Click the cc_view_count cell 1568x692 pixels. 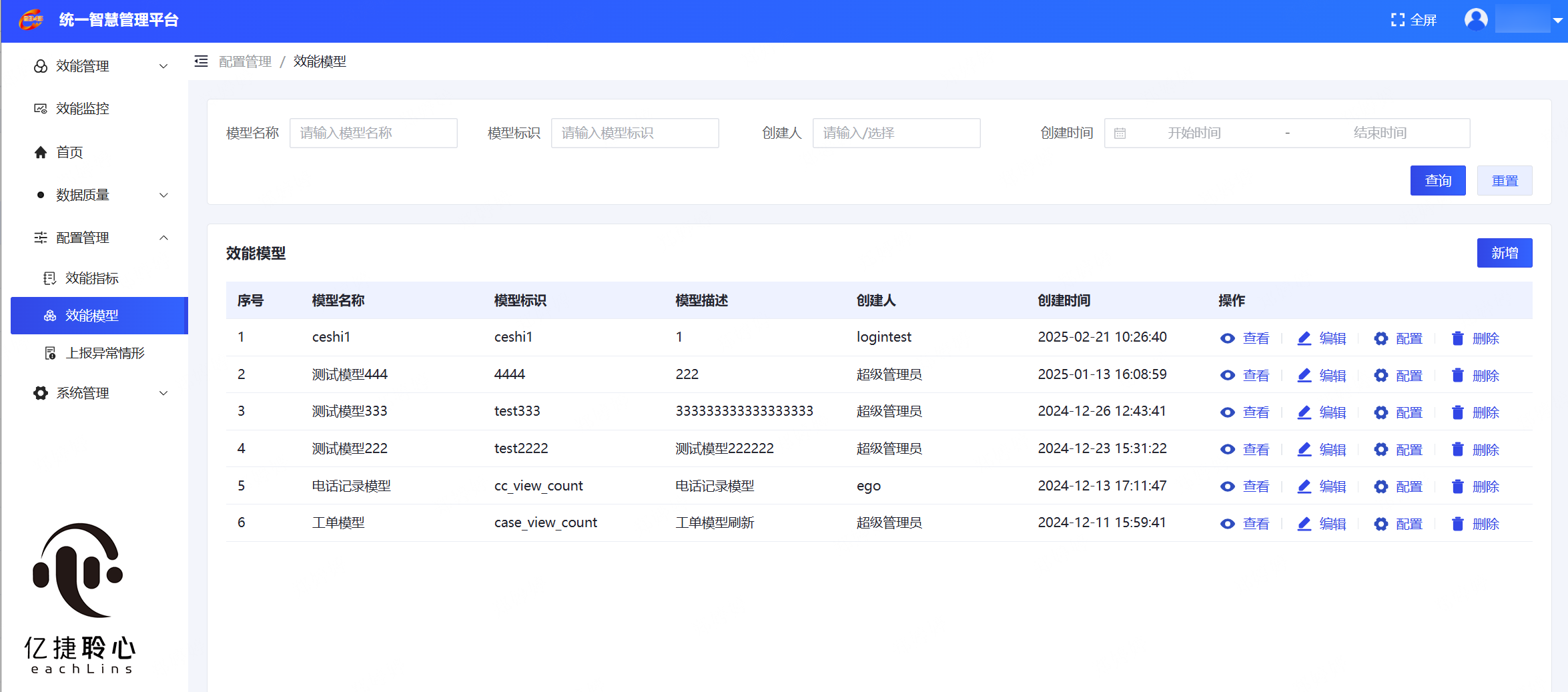538,486
